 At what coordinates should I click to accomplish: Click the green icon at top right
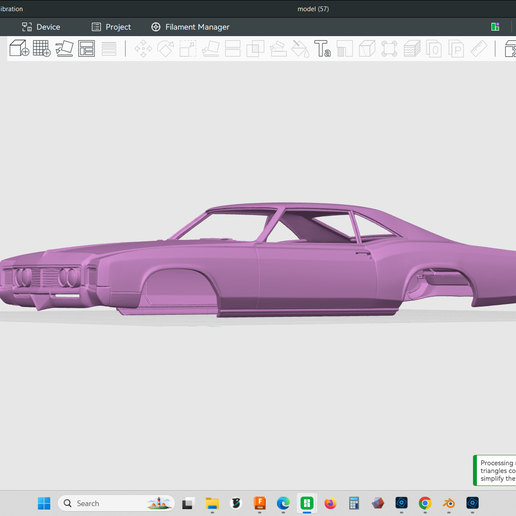(495, 27)
